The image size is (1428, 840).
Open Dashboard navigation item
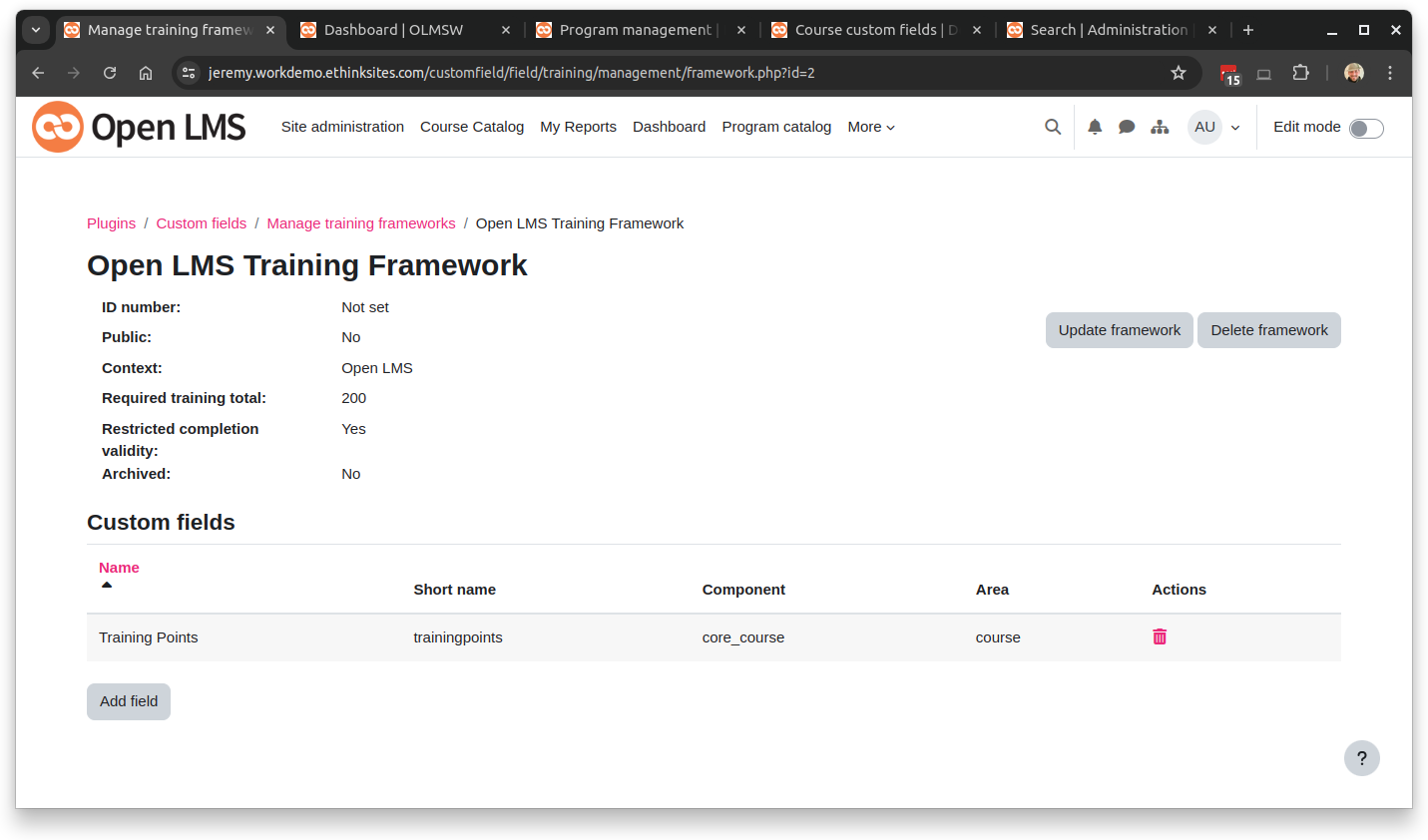pyautogui.click(x=669, y=127)
